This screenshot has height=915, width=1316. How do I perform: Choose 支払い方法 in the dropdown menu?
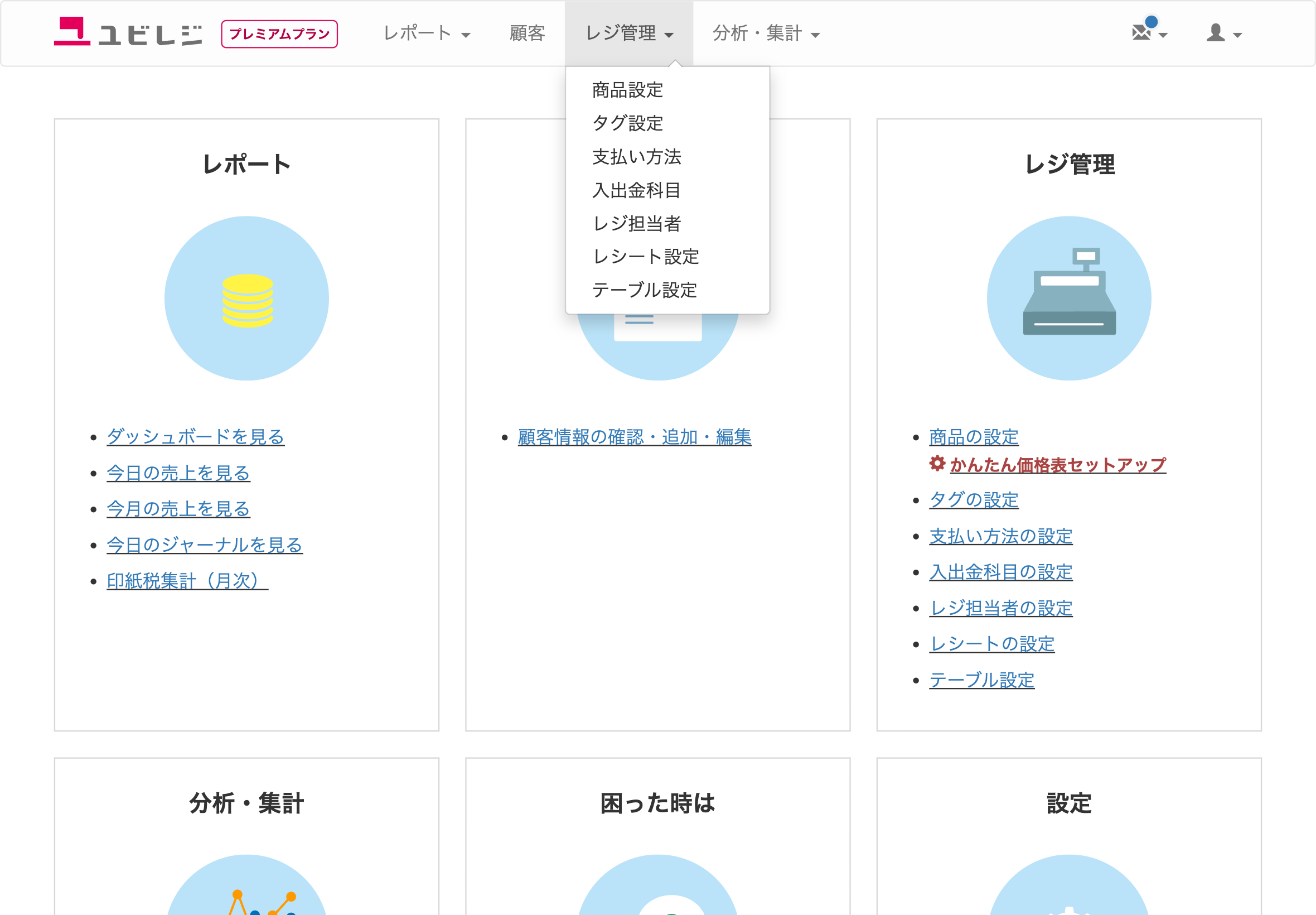636,157
